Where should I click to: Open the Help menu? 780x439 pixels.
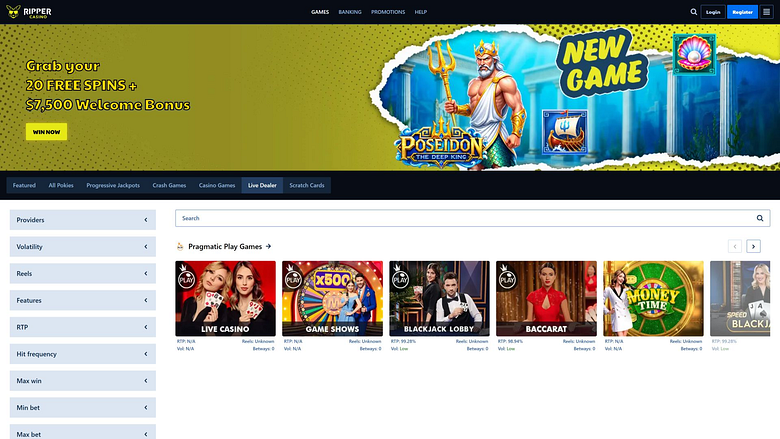[x=421, y=12]
